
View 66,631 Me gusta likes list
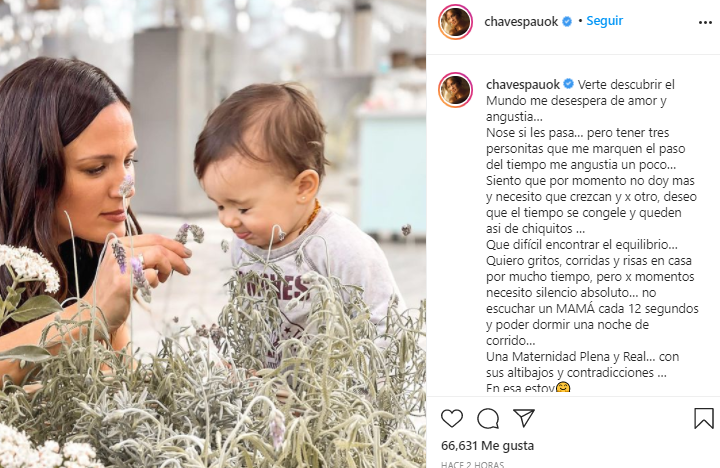[x=487, y=445]
